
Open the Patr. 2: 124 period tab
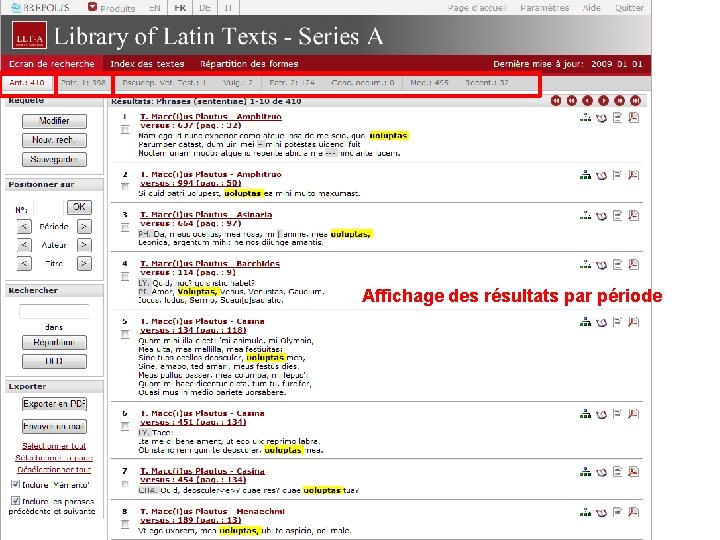point(292,83)
